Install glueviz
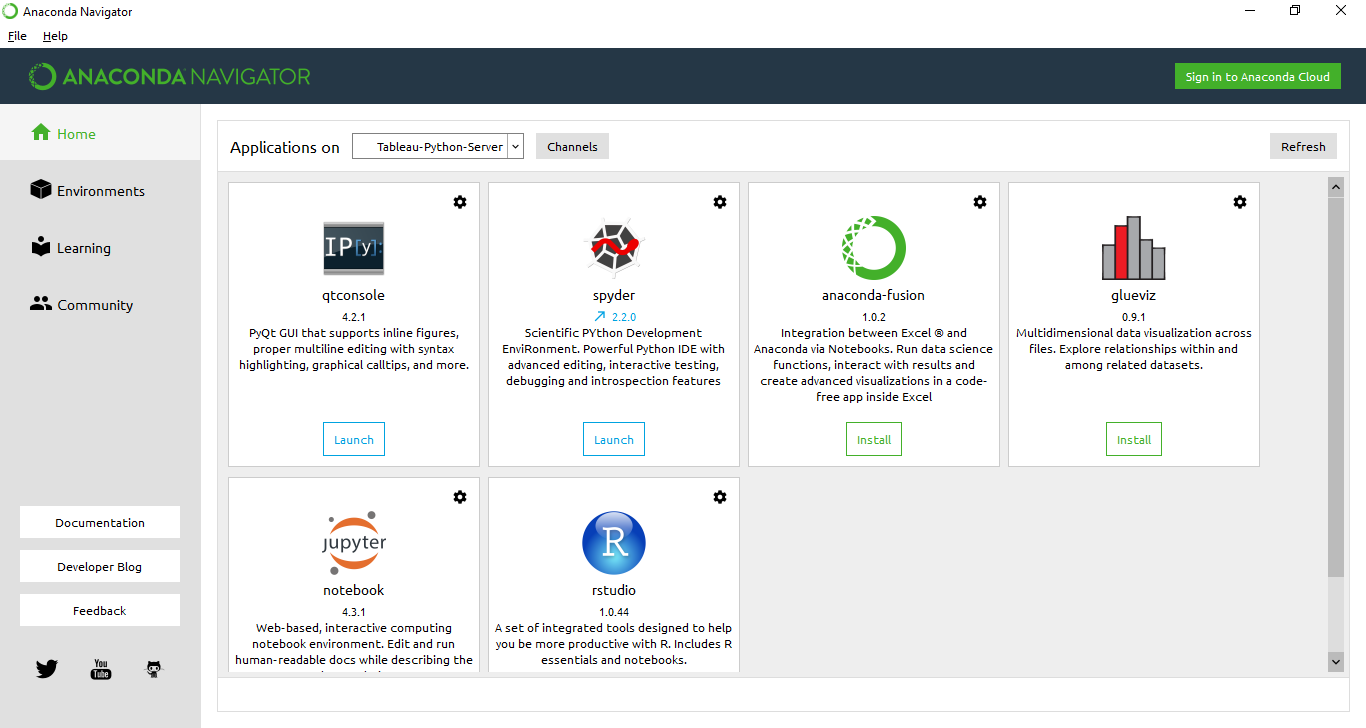Image resolution: width=1366 pixels, height=728 pixels. (1134, 439)
